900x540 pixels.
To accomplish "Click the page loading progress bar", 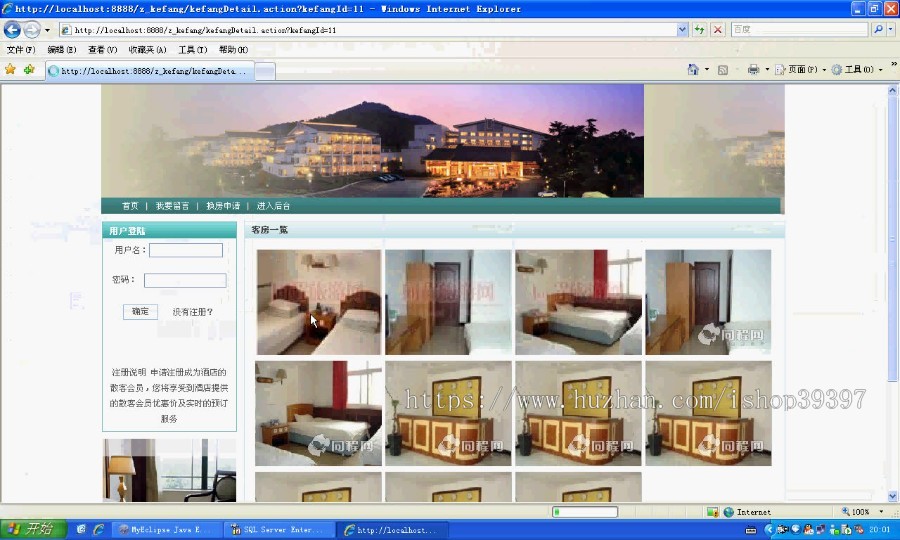I will [584, 512].
